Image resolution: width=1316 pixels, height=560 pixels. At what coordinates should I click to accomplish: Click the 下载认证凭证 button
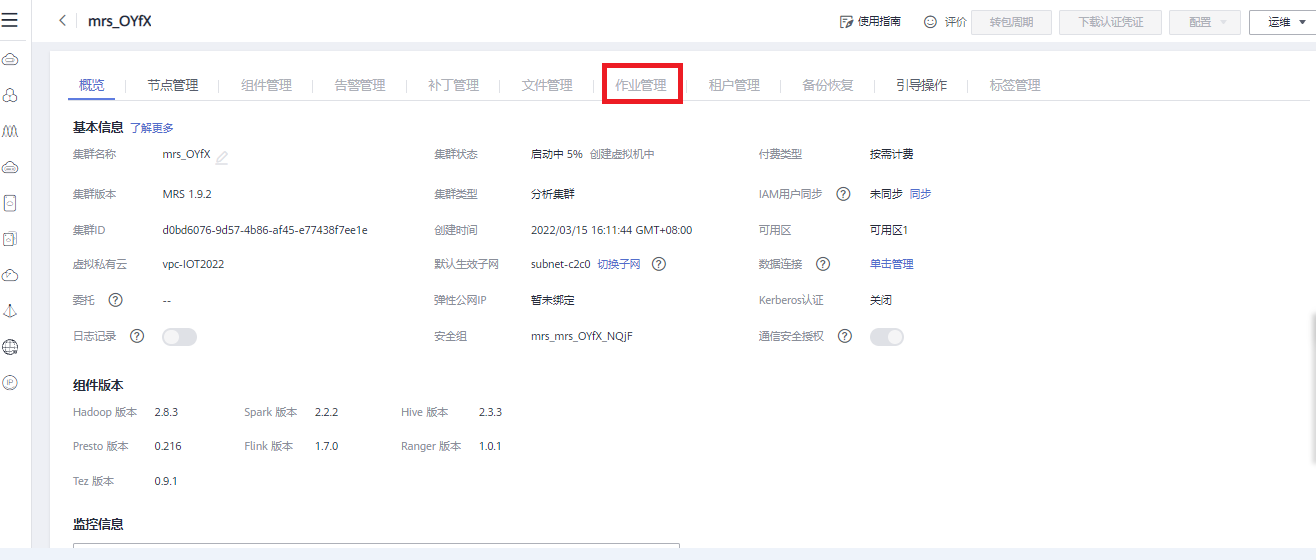click(1111, 22)
